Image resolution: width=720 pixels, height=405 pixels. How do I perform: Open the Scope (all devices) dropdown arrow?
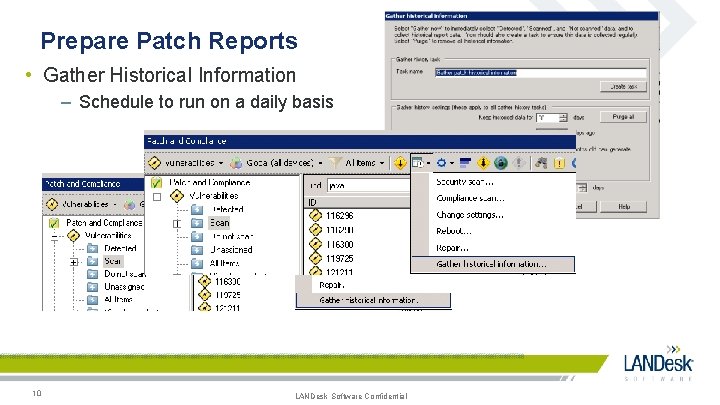click(x=320, y=163)
